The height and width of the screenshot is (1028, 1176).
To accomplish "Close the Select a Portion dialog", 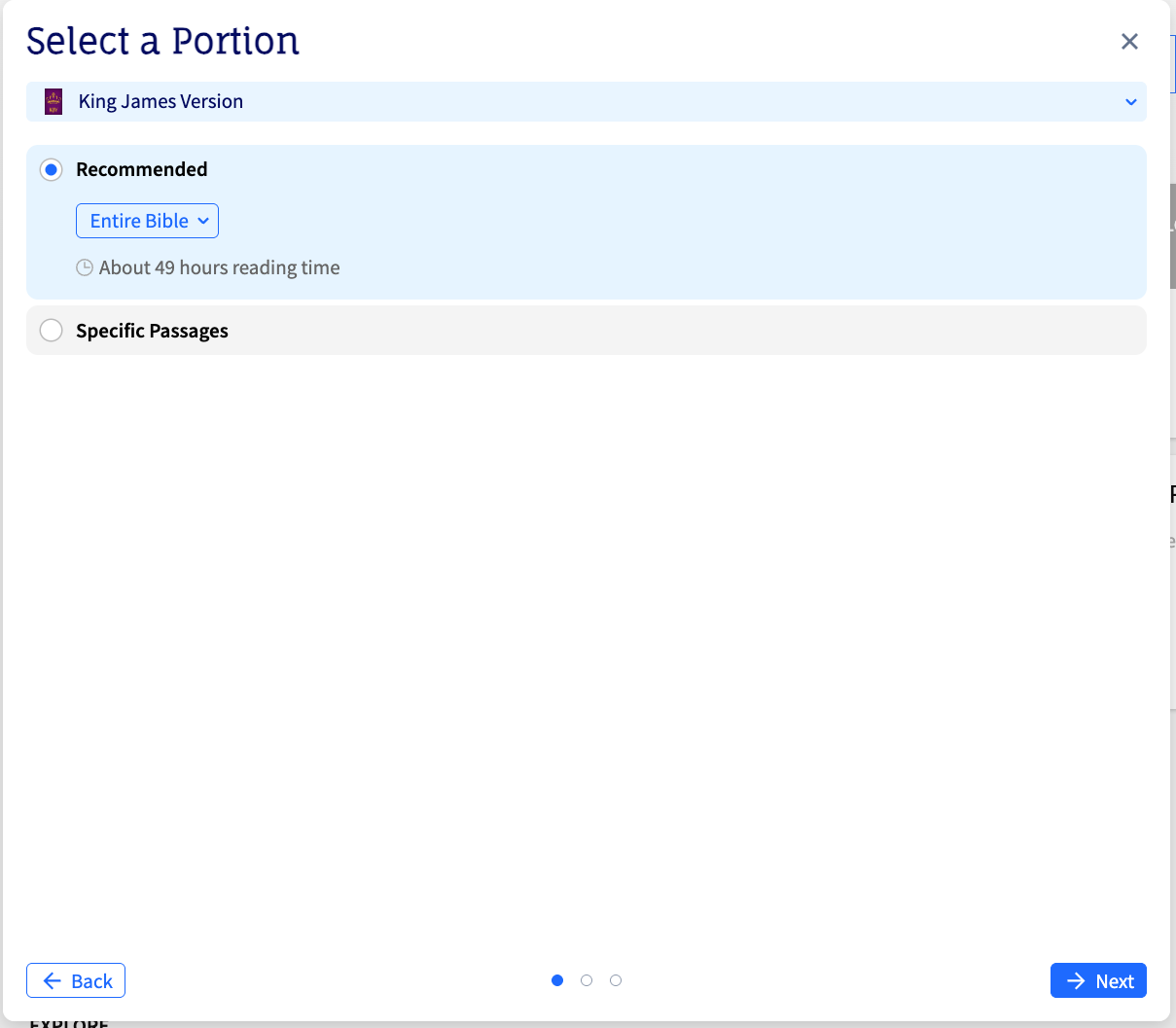I will (1129, 42).
